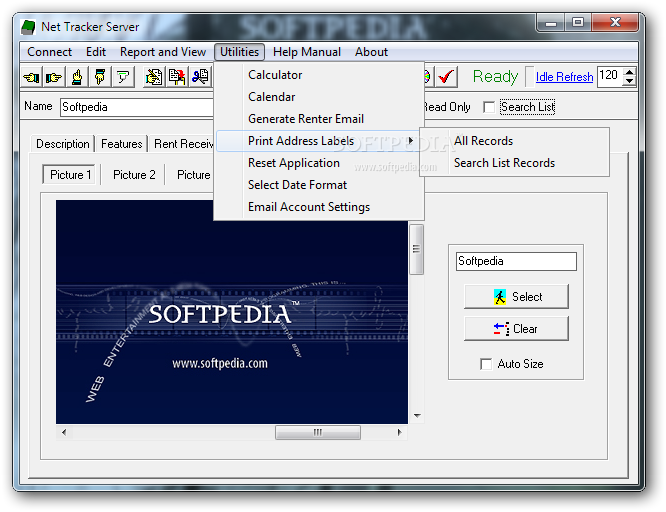The height and width of the screenshot is (512, 666).
Task: Open the Edit menu
Action: (x=96, y=52)
